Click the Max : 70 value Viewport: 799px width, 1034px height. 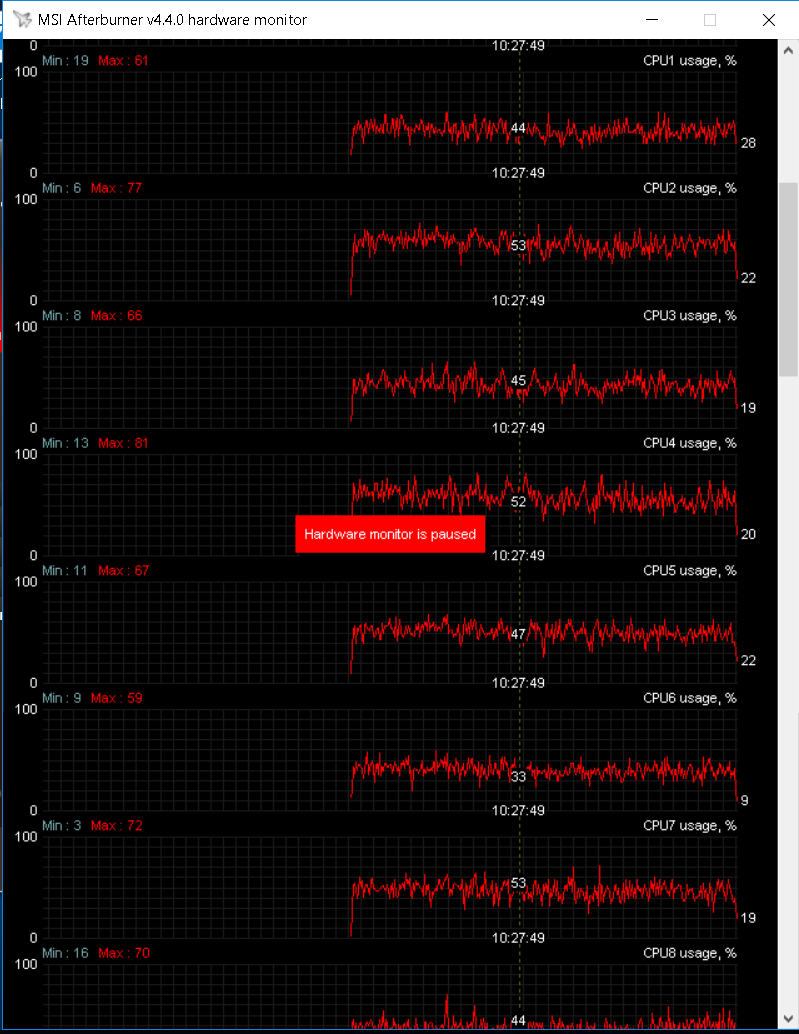[x=123, y=953]
